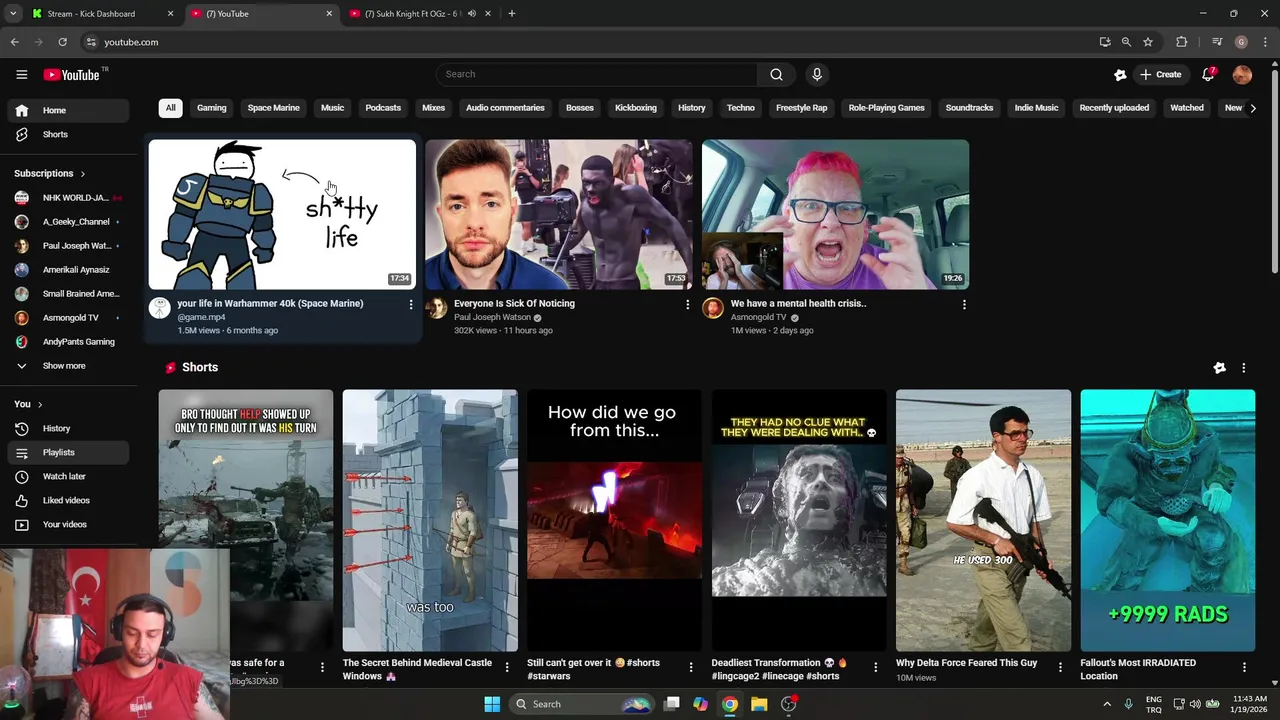Open Paul Joseph Watson channel link under video
1280x720 pixels.
(x=492, y=317)
